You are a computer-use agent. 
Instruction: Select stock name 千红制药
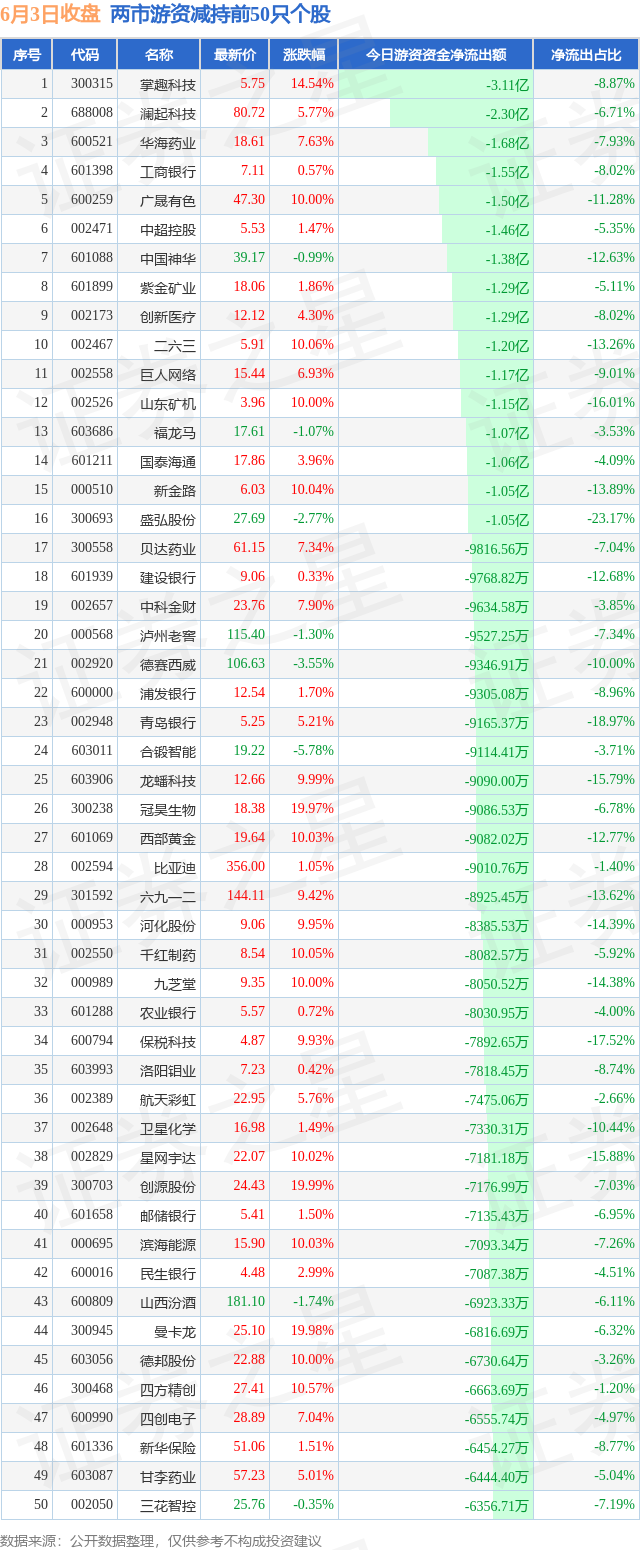click(x=168, y=955)
